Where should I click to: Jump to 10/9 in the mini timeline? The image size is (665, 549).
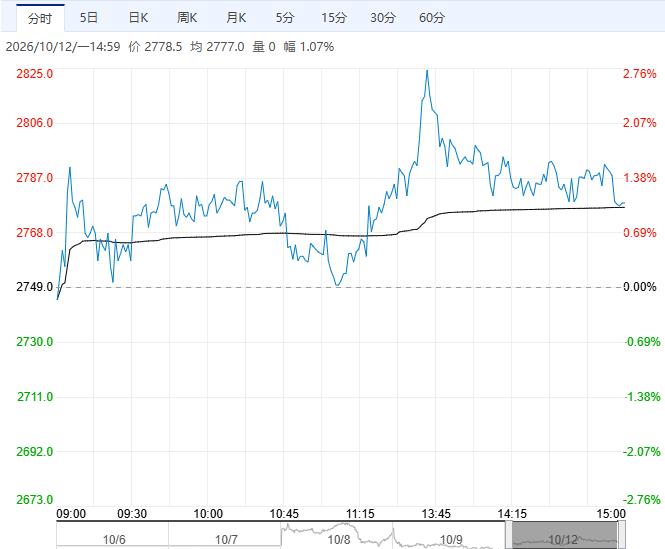click(451, 540)
